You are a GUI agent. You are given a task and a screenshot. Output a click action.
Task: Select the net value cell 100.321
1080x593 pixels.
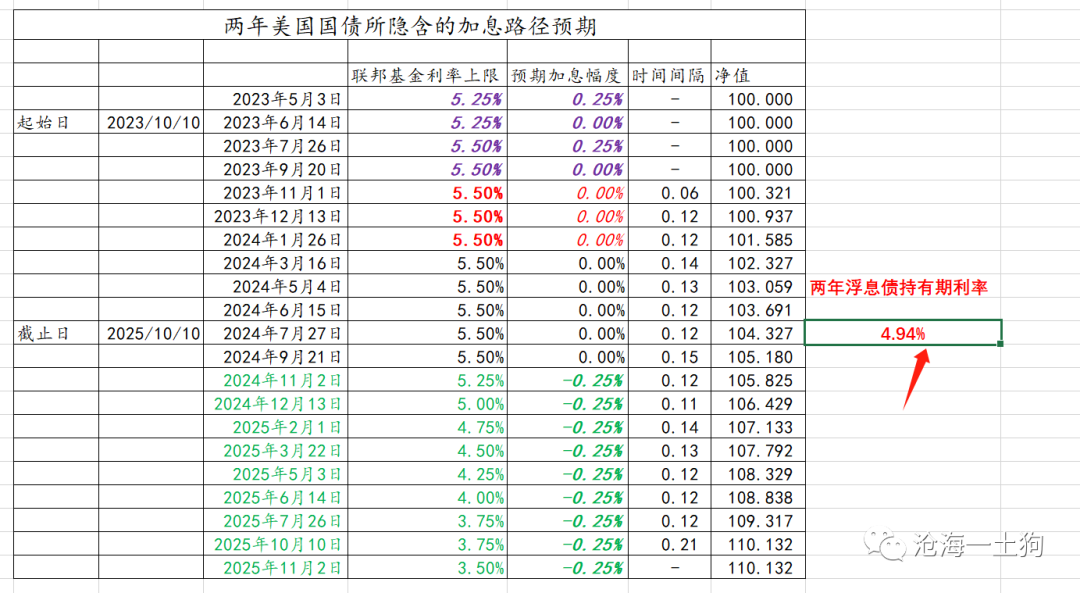click(x=758, y=193)
